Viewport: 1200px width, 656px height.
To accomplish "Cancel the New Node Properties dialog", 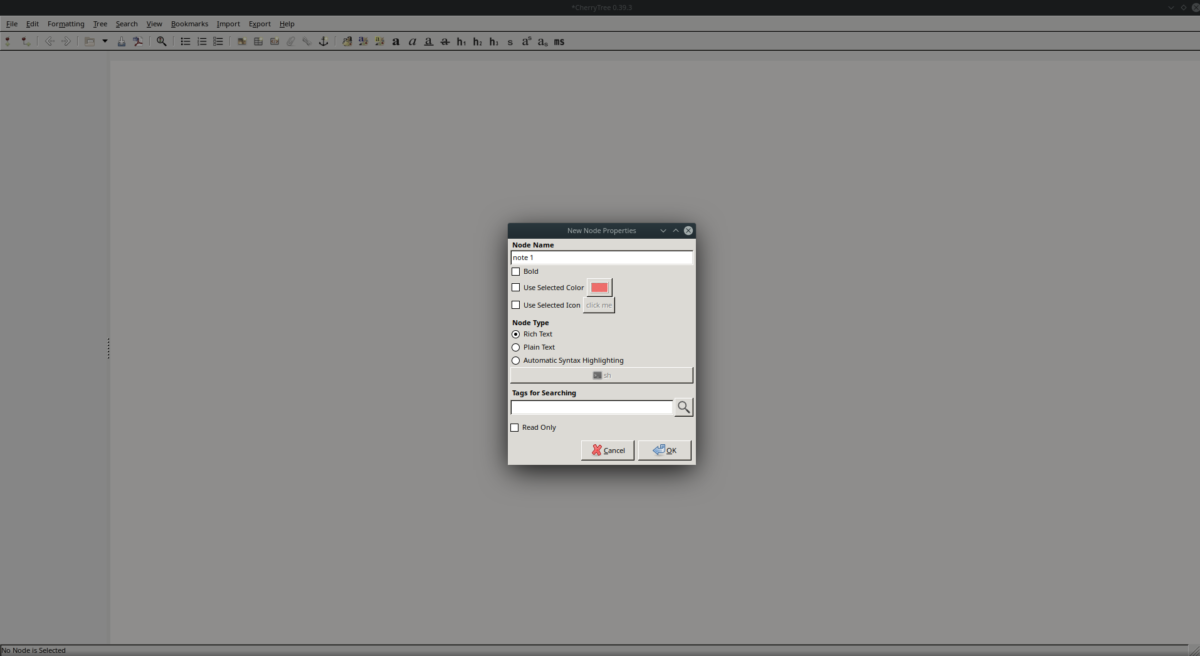I will pos(607,450).
